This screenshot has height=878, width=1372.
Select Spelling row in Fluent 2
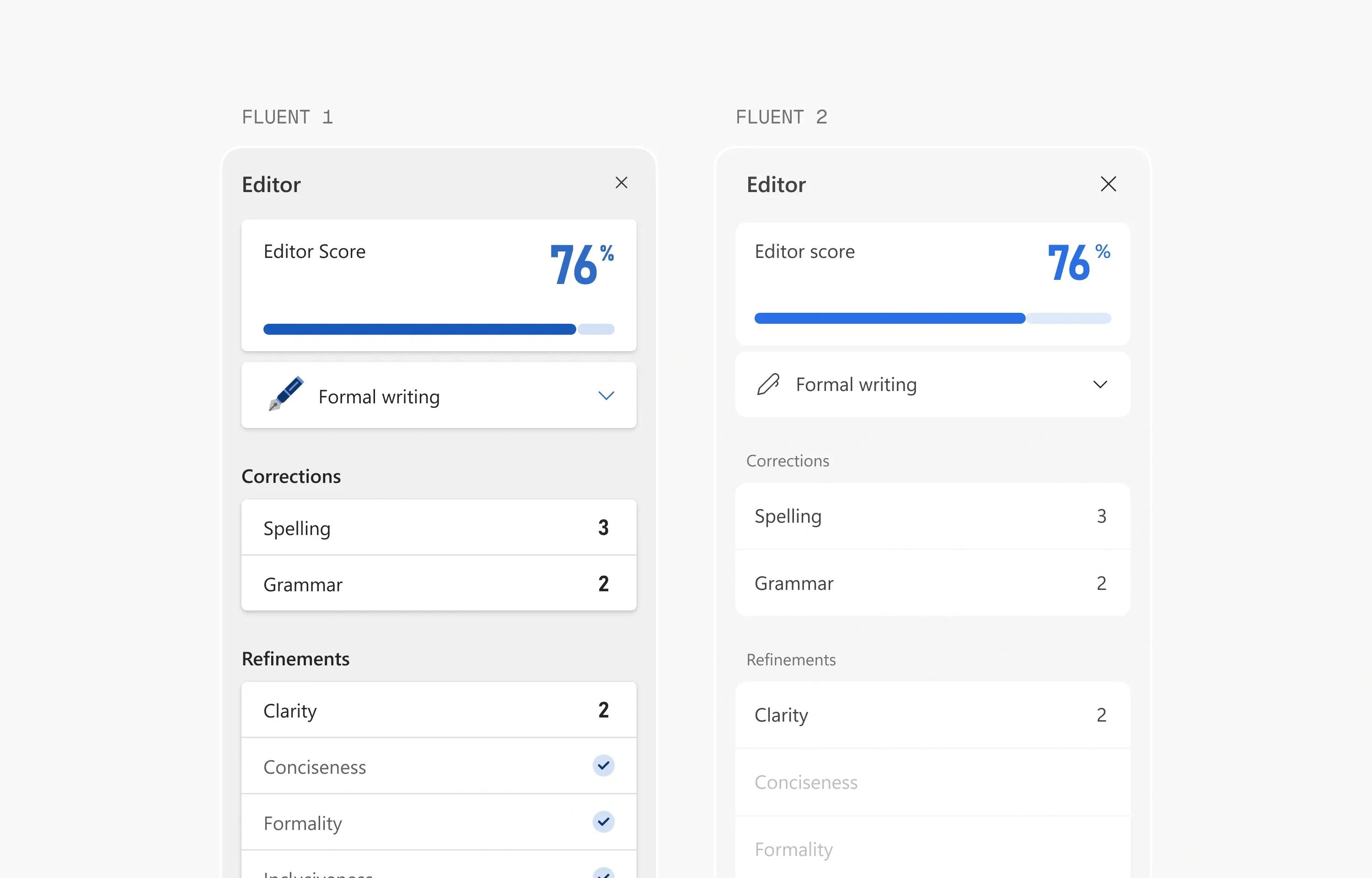point(932,516)
